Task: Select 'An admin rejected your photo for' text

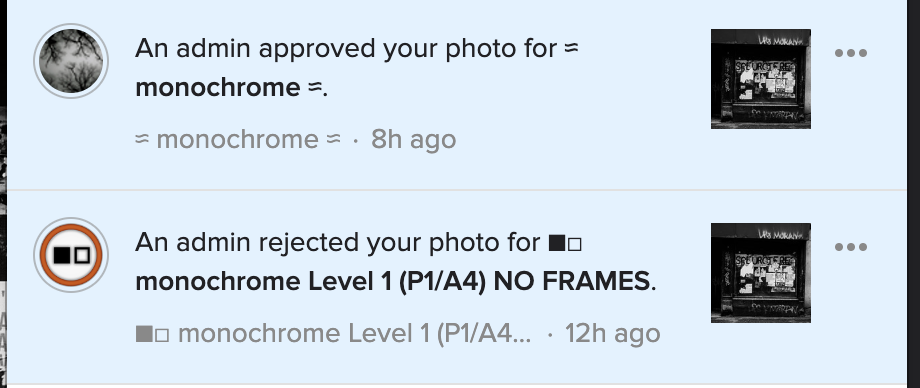Action: [338, 243]
